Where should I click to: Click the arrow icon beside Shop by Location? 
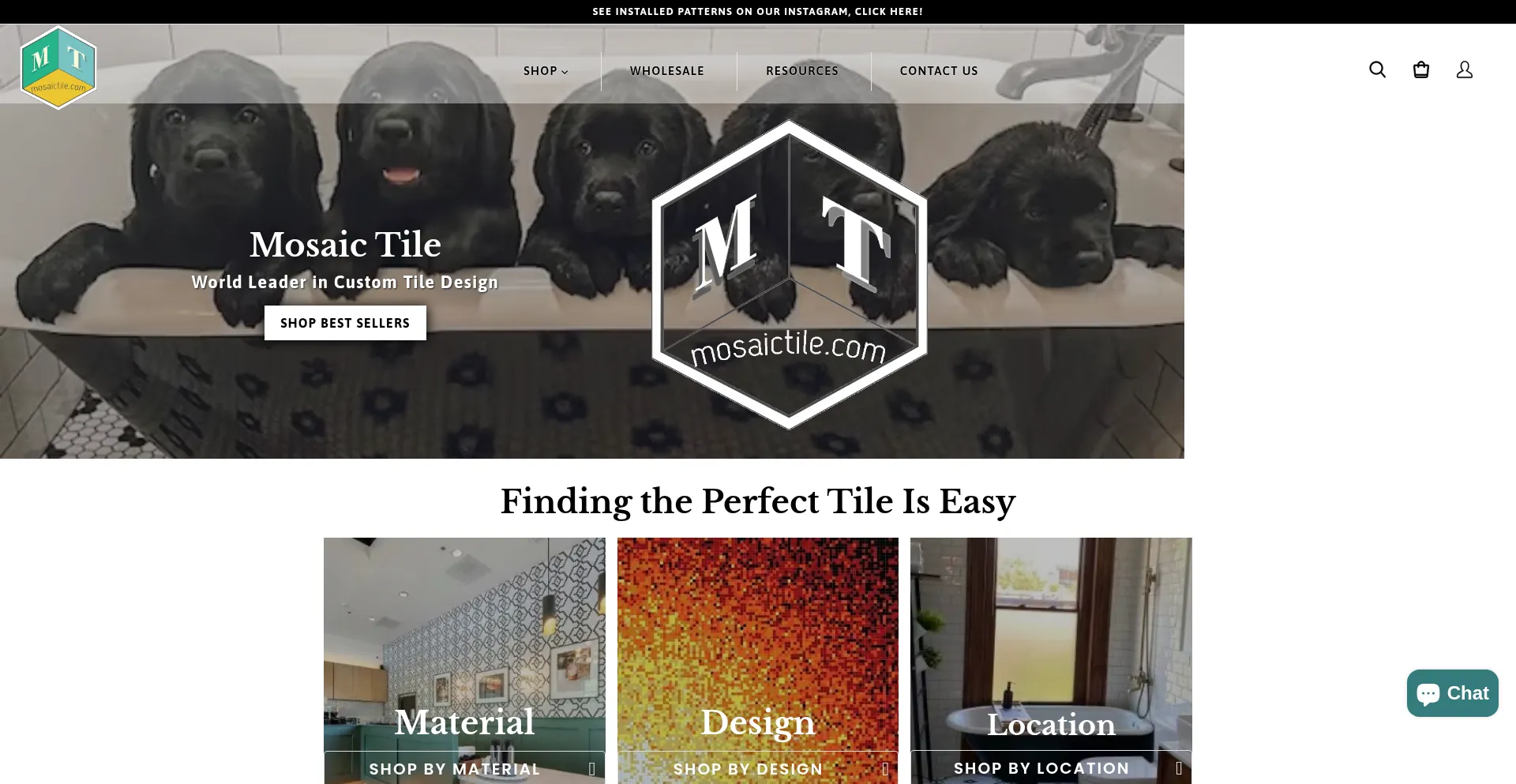(1179, 768)
